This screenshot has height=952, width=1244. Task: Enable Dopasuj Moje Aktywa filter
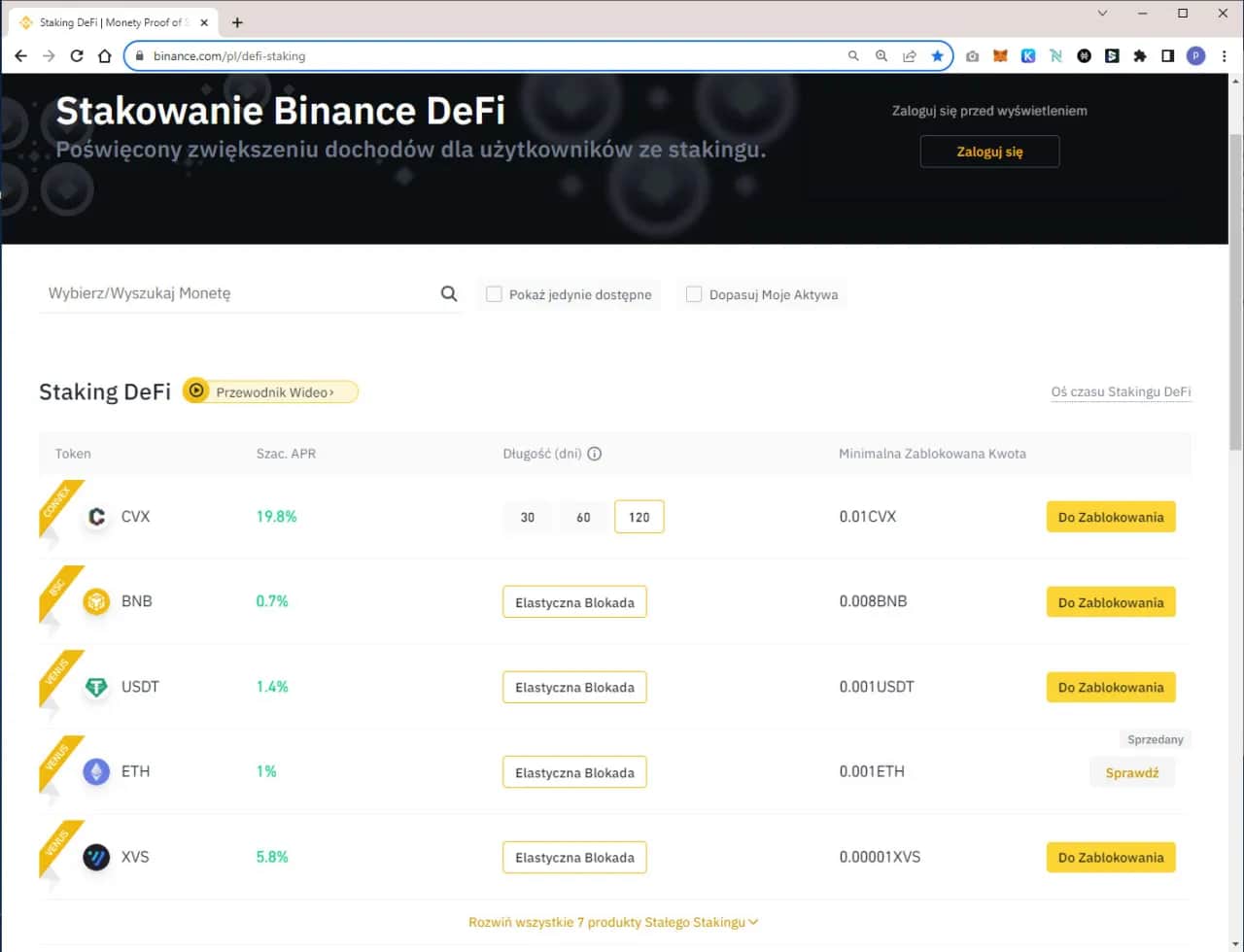click(694, 293)
